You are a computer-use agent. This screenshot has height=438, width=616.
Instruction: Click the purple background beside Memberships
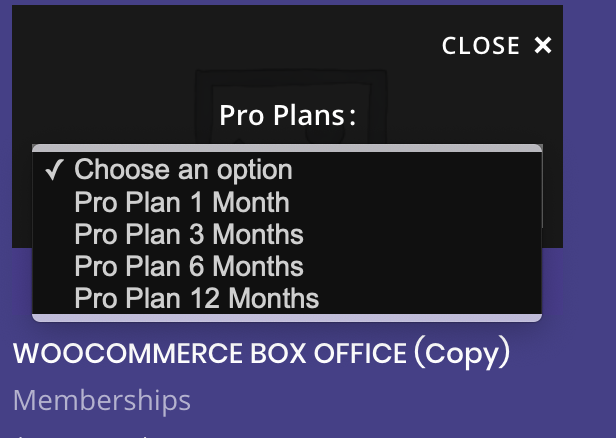pyautogui.click(x=400, y=401)
